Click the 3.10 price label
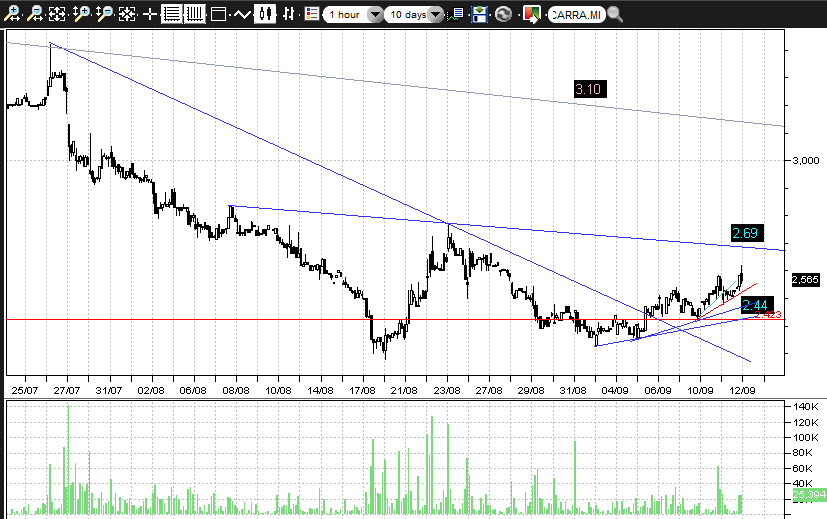The width and height of the screenshot is (827, 519). (x=589, y=89)
